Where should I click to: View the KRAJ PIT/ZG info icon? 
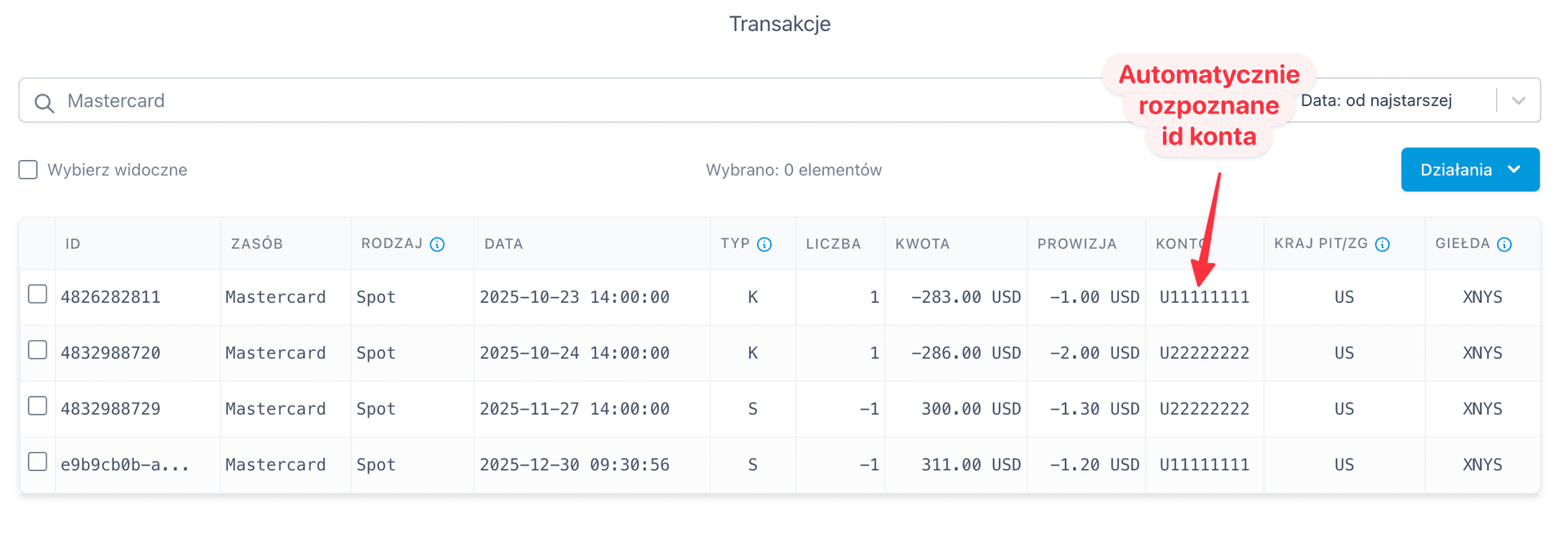[x=1382, y=243]
